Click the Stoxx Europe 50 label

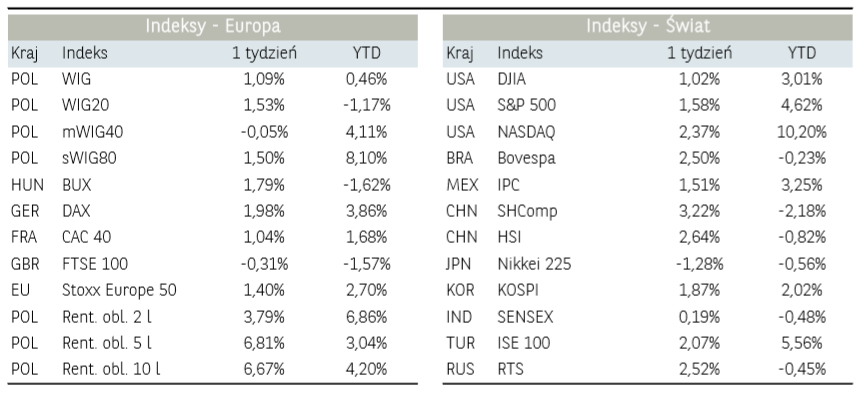click(119, 290)
